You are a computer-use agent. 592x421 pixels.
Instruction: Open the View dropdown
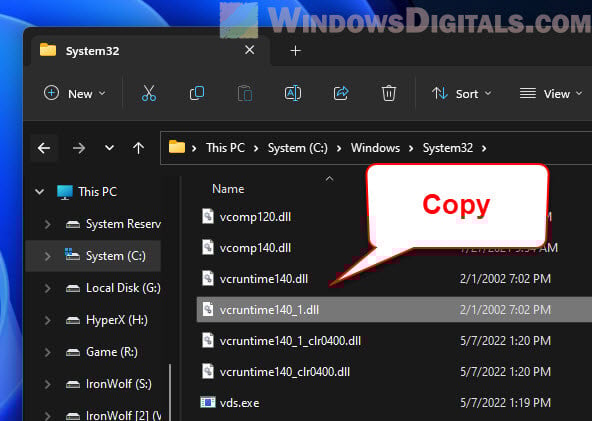pyautogui.click(x=550, y=93)
